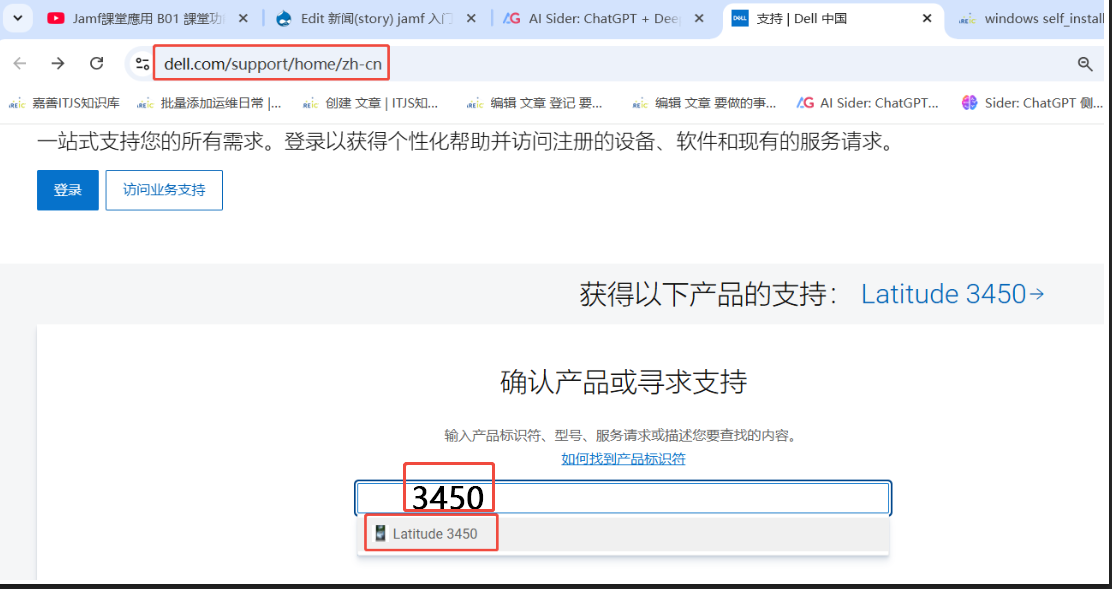Click the device icon beside the Latitude 3450 suggestion

click(381, 534)
